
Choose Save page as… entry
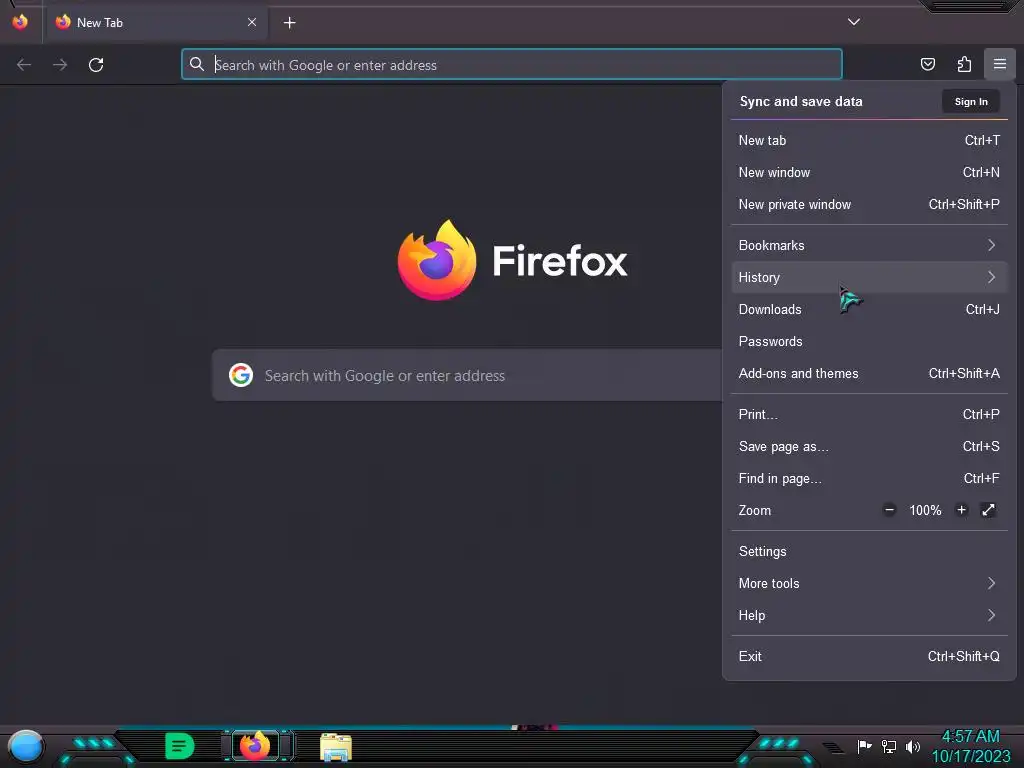pos(869,447)
